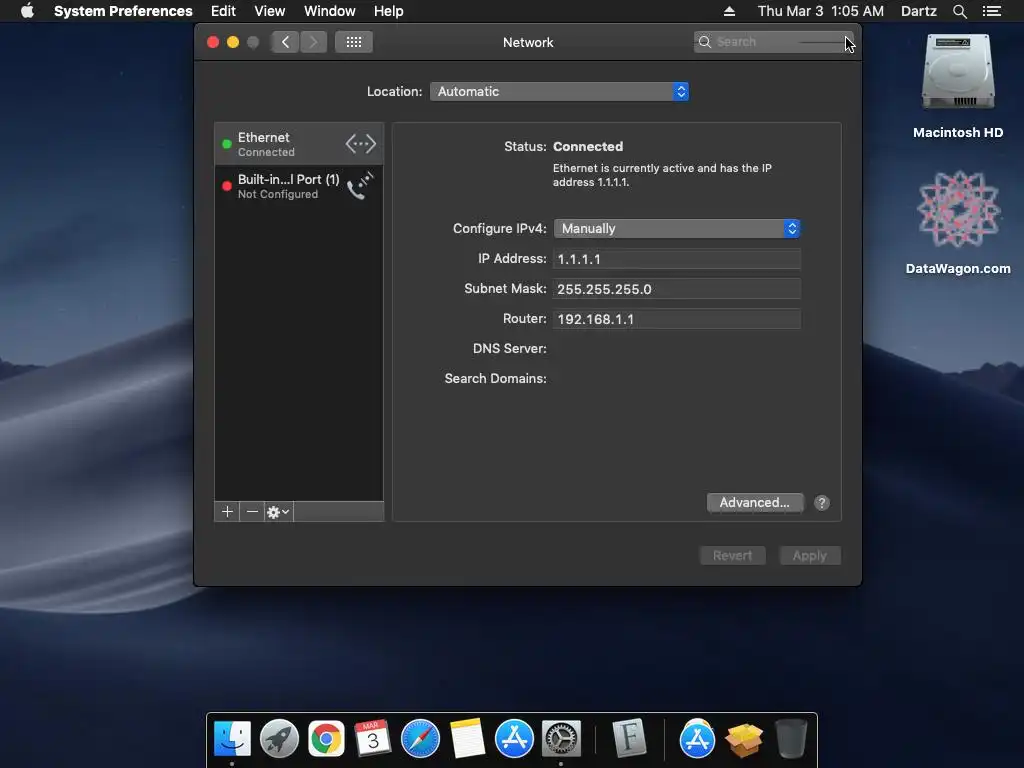Image resolution: width=1024 pixels, height=768 pixels.
Task: Open the Apple menu
Action: pos(27,11)
